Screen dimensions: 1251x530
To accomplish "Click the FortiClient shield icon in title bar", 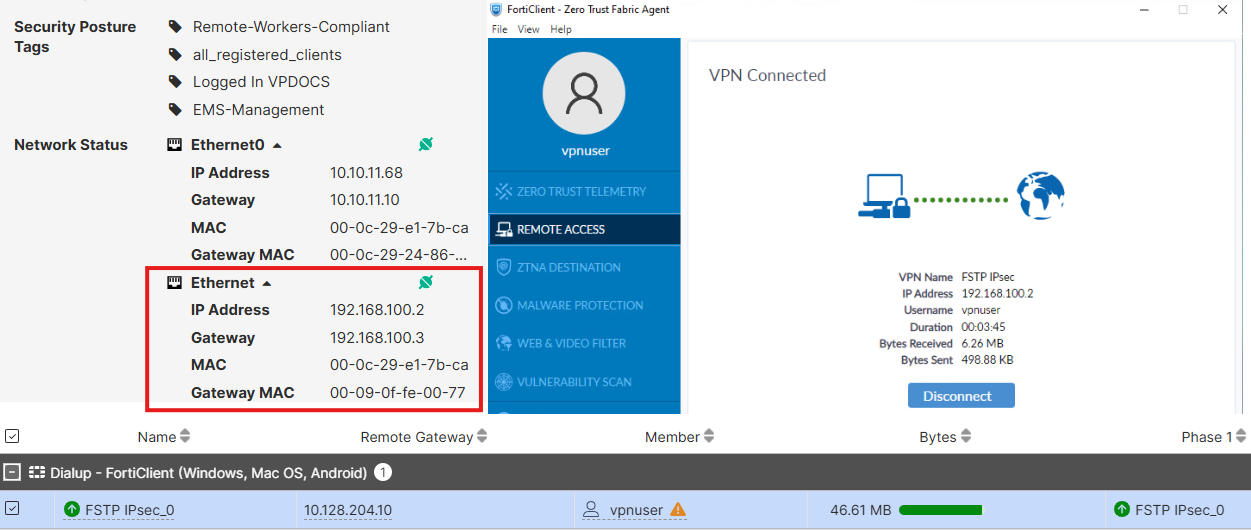I will 497,9.
